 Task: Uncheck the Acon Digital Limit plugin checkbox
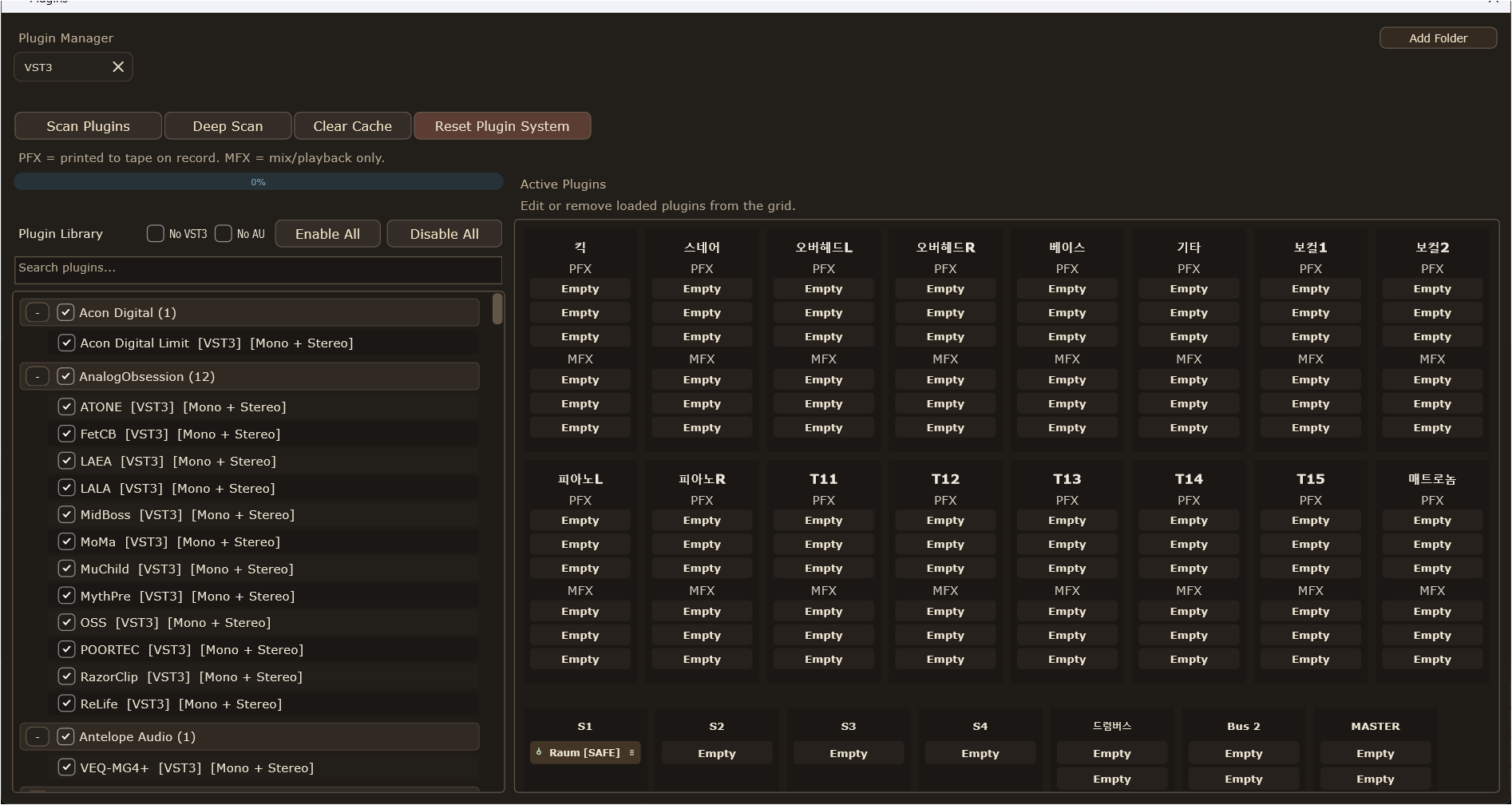tap(66, 343)
